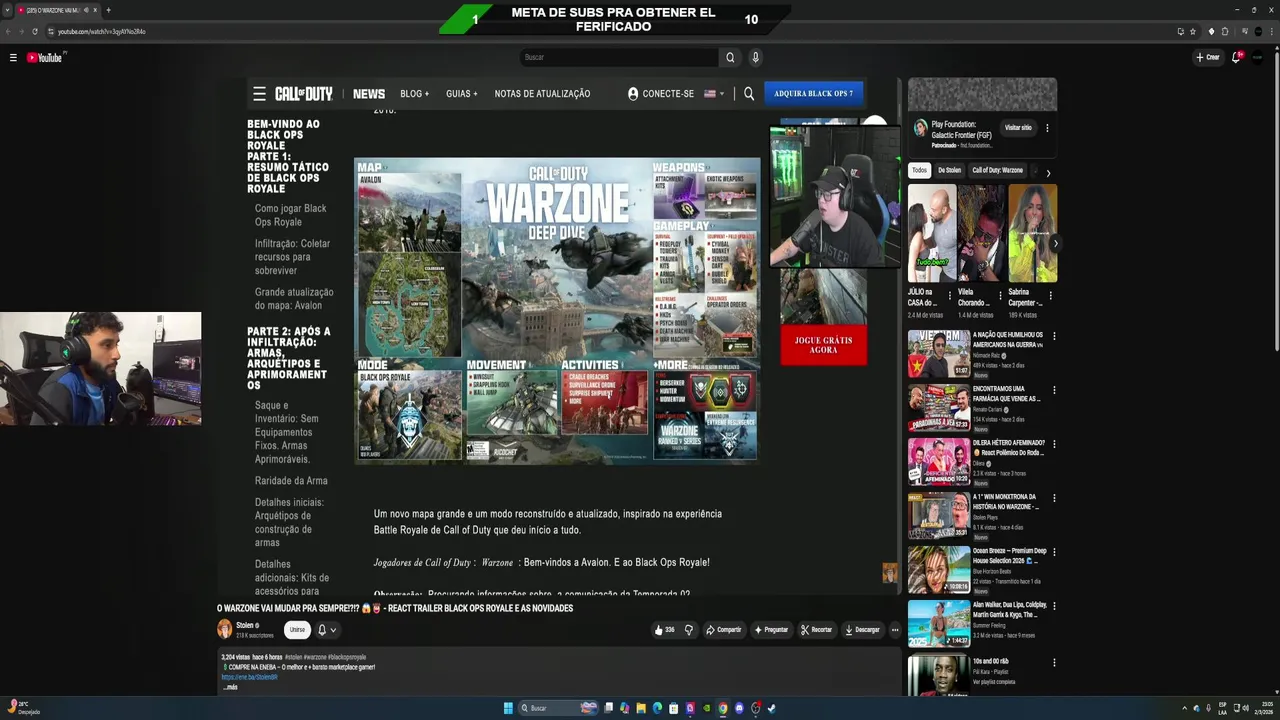The height and width of the screenshot is (720, 1280).
Task: Open options for A NAÇÃO QUE HUMILHOU video
Action: pos(1054,336)
